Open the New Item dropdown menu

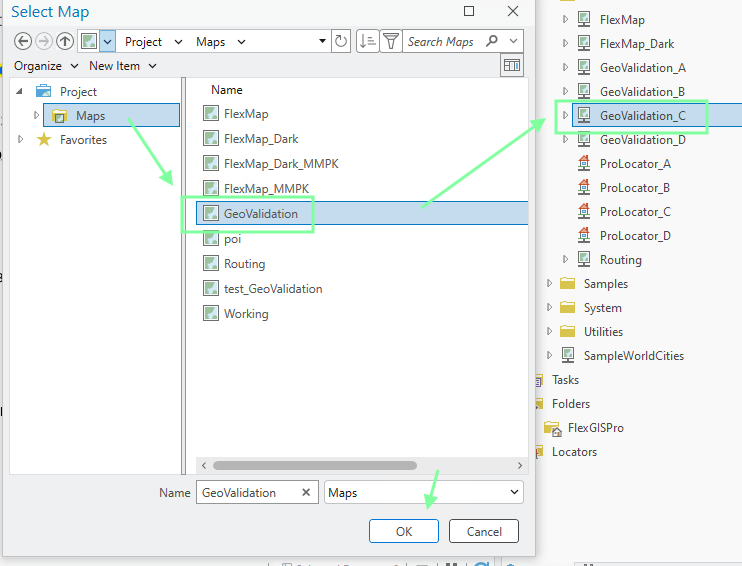pos(122,66)
